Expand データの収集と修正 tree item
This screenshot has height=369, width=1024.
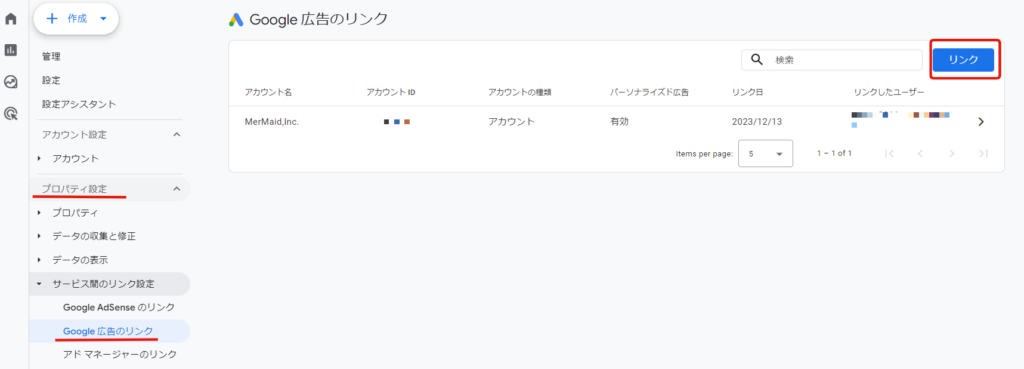click(x=94, y=236)
